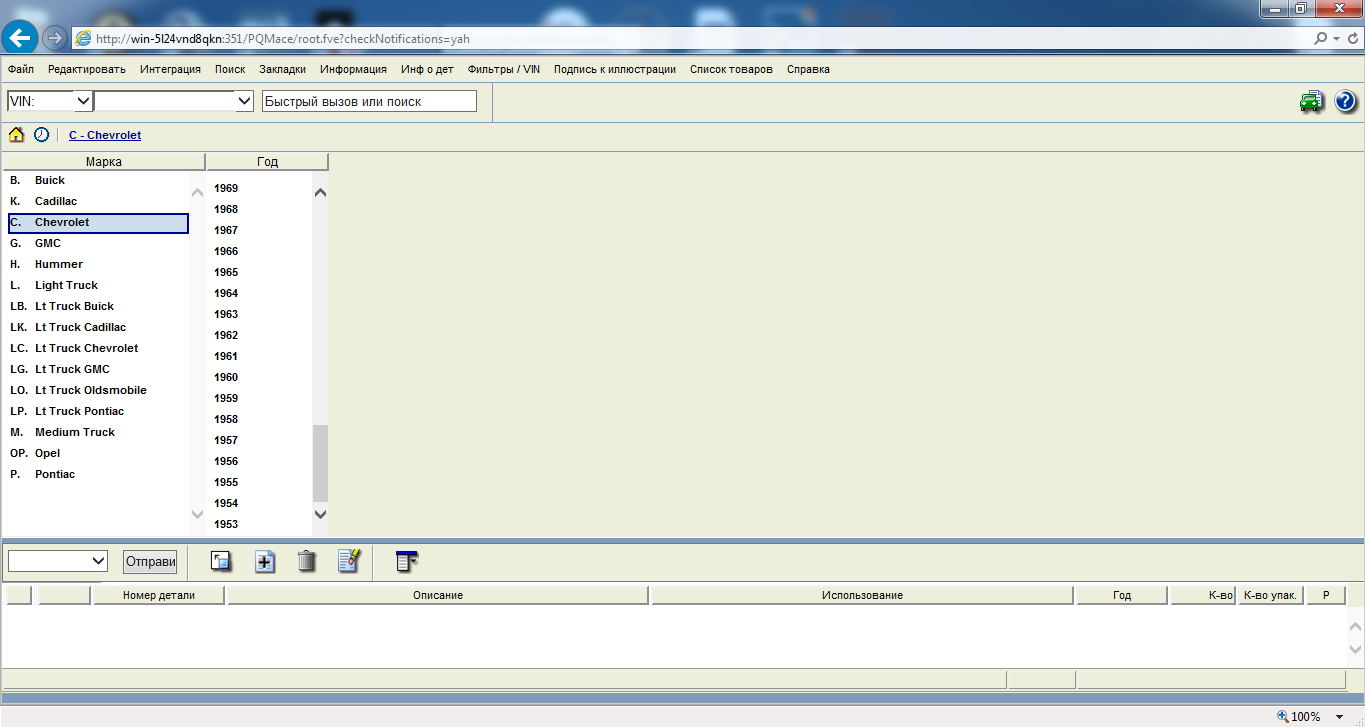This screenshot has width=1365, height=727.
Task: Expand the combo box next to VIN
Action: point(244,101)
